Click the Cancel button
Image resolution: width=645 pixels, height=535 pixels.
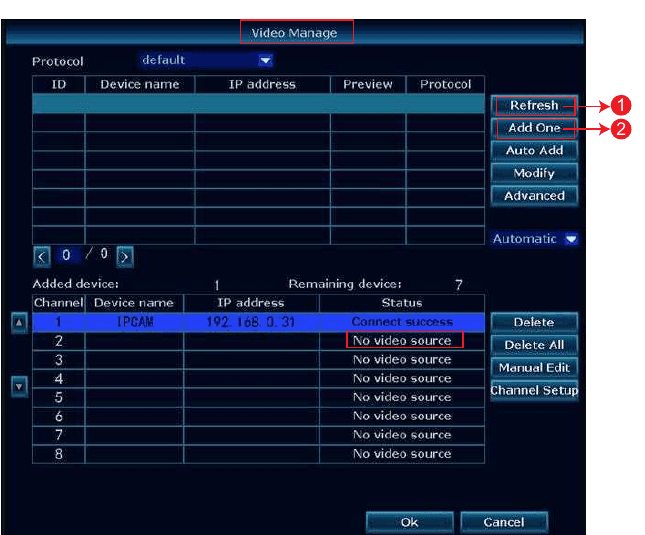(504, 523)
